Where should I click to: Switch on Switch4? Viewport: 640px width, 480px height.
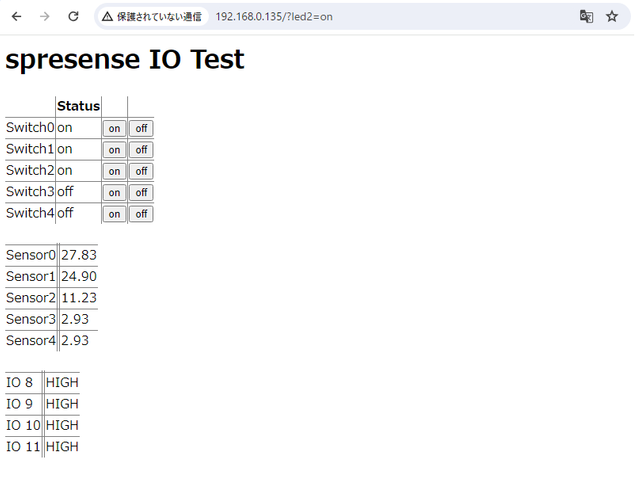point(114,214)
